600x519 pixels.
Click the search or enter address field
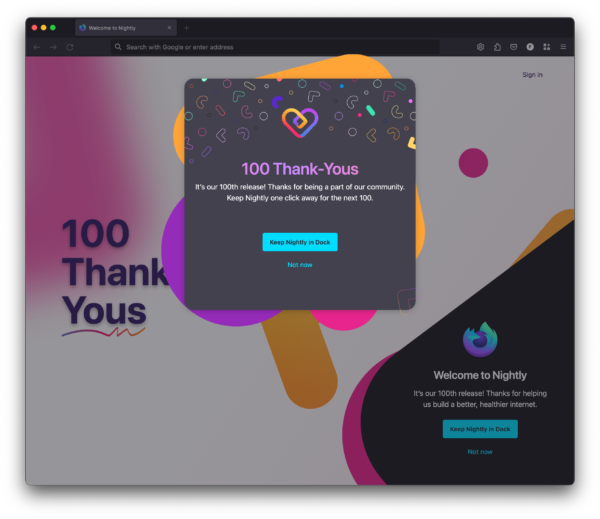pos(275,47)
